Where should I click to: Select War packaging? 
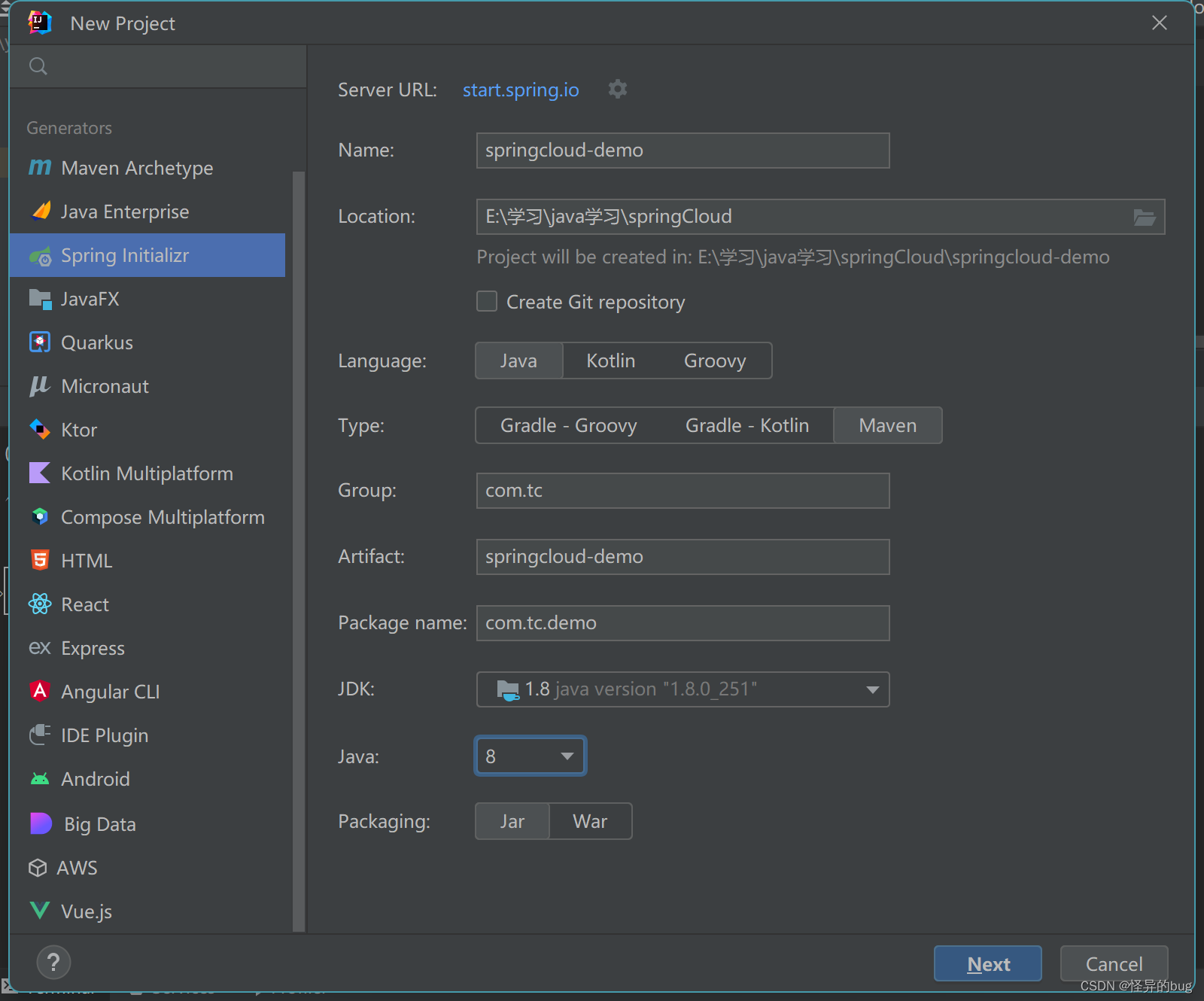click(590, 821)
